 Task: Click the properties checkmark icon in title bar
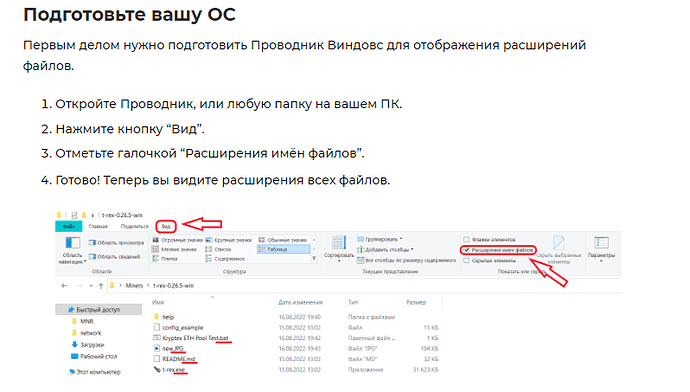pyautogui.click(x=74, y=215)
